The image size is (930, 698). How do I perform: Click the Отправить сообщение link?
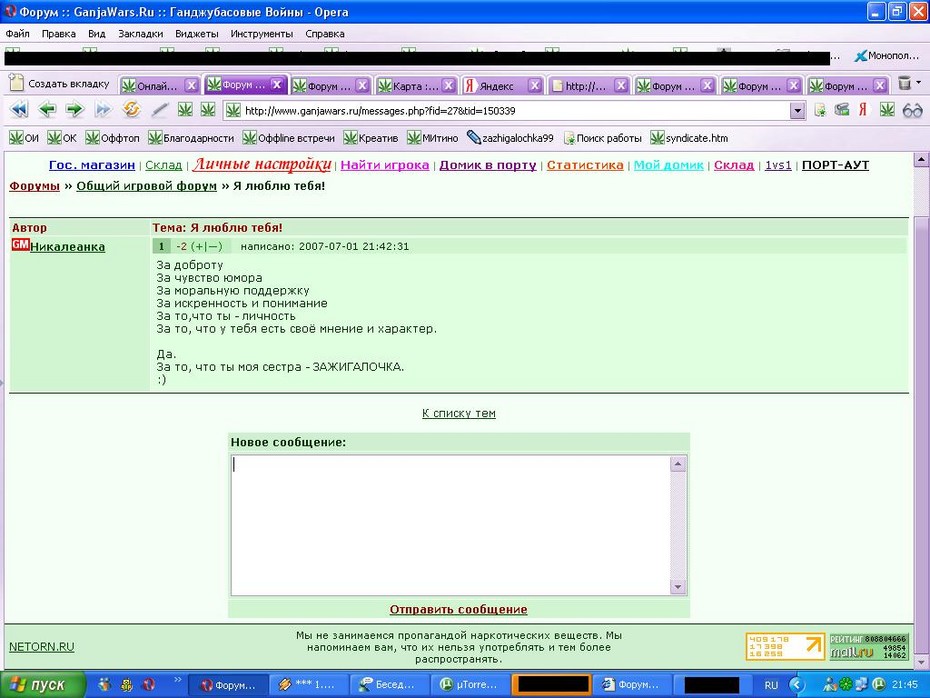(x=458, y=609)
